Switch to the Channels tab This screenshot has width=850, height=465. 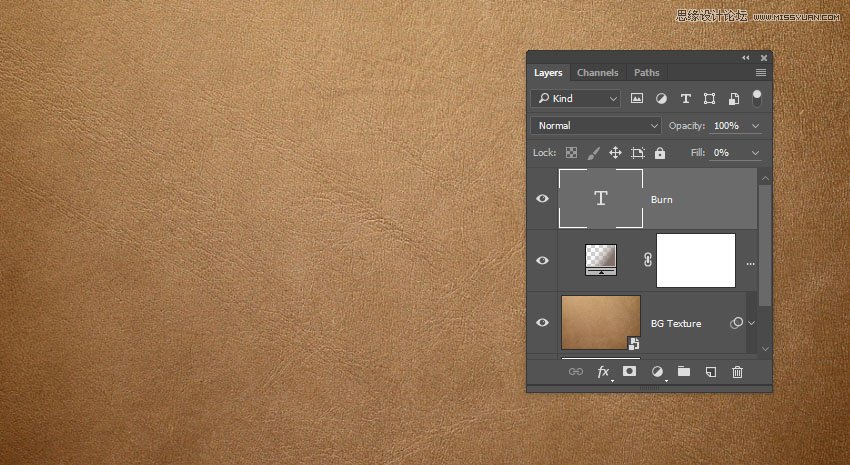pyautogui.click(x=598, y=73)
